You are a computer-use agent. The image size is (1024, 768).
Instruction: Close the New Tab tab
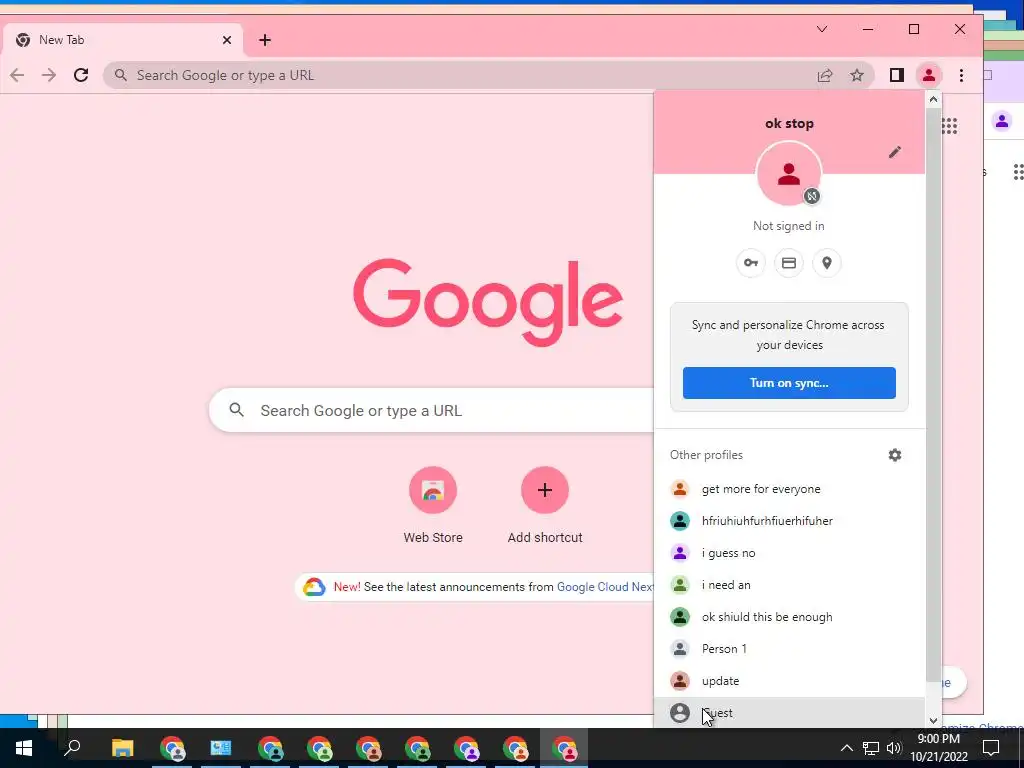227,40
